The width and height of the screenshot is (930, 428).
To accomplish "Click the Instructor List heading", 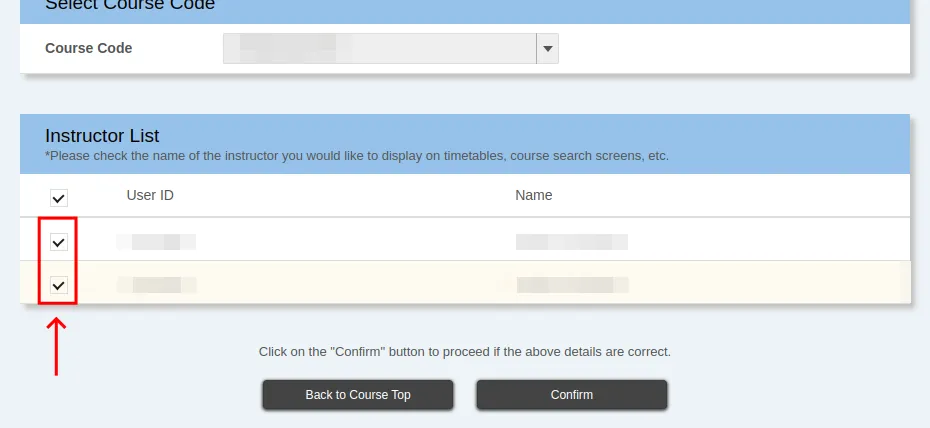I will [x=102, y=136].
